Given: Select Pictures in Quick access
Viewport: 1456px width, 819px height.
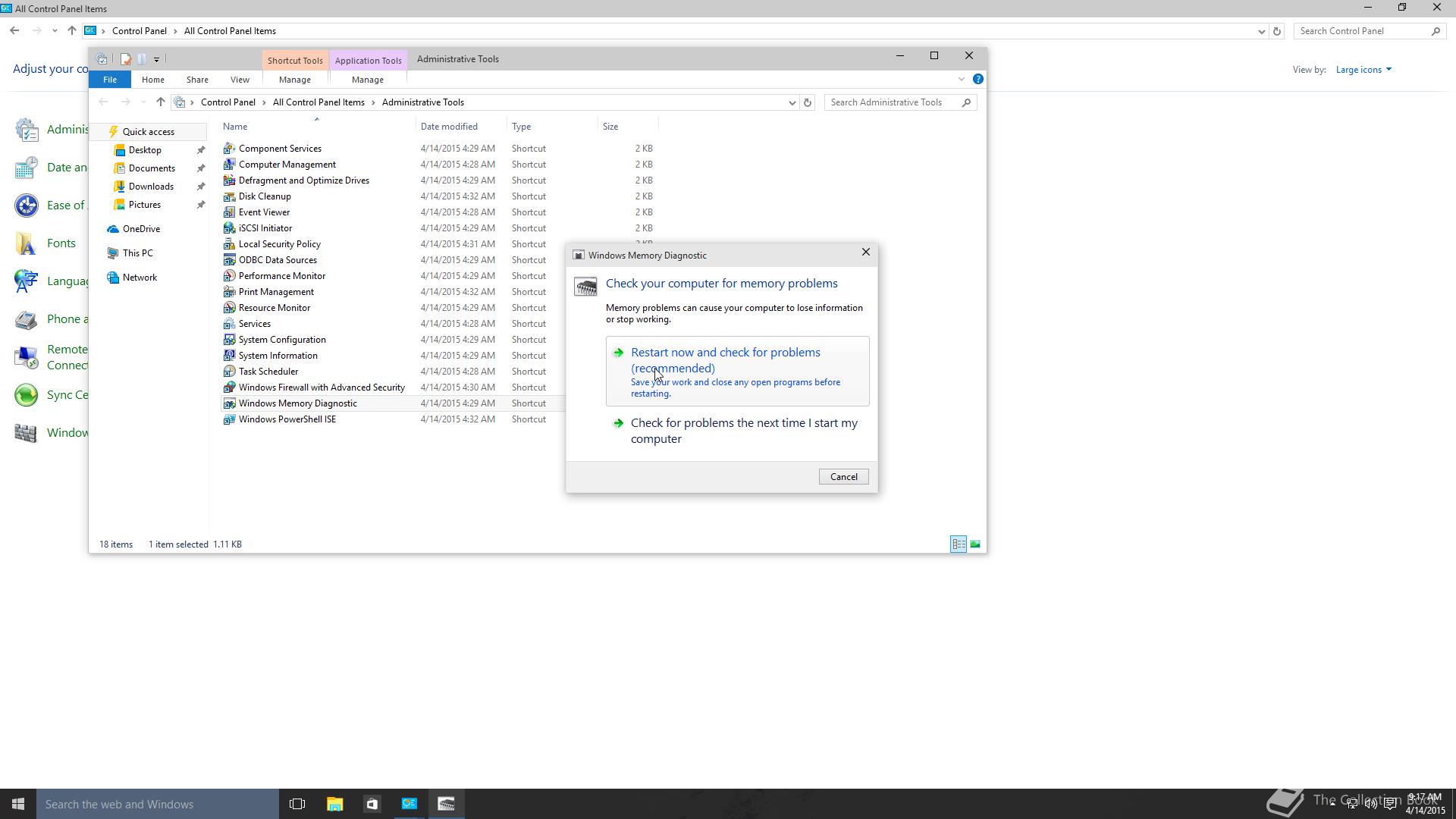Looking at the screenshot, I should (x=144, y=205).
